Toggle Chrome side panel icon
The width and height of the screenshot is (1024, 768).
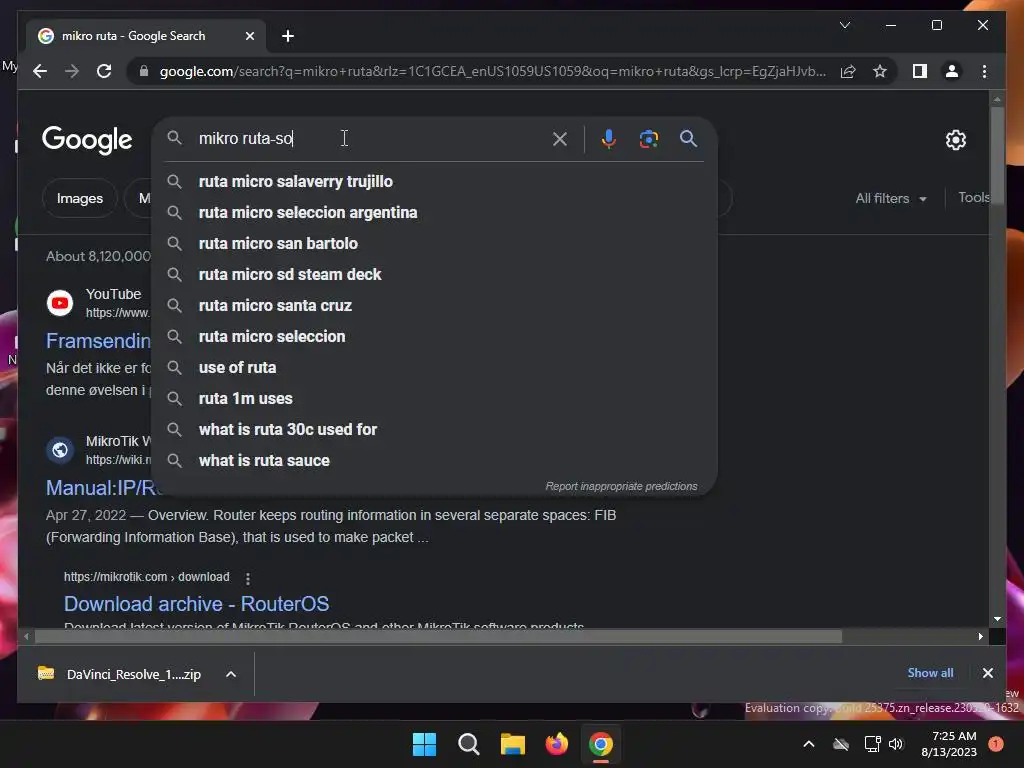[920, 71]
